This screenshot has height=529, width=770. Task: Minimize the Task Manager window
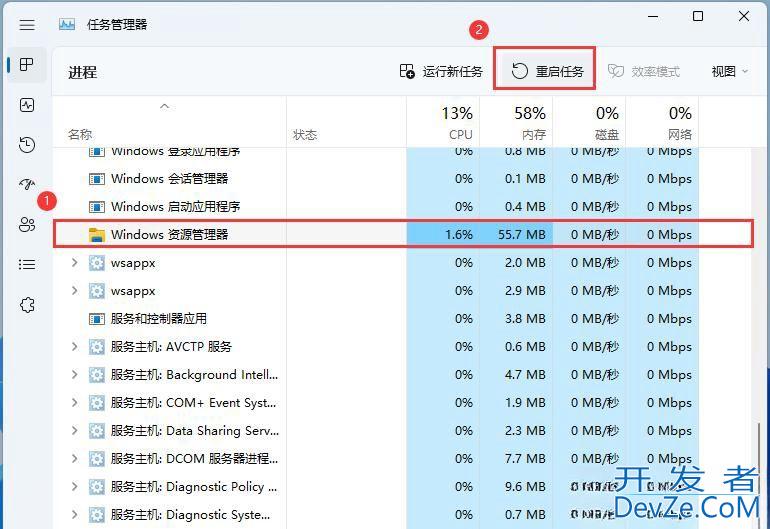coord(653,16)
